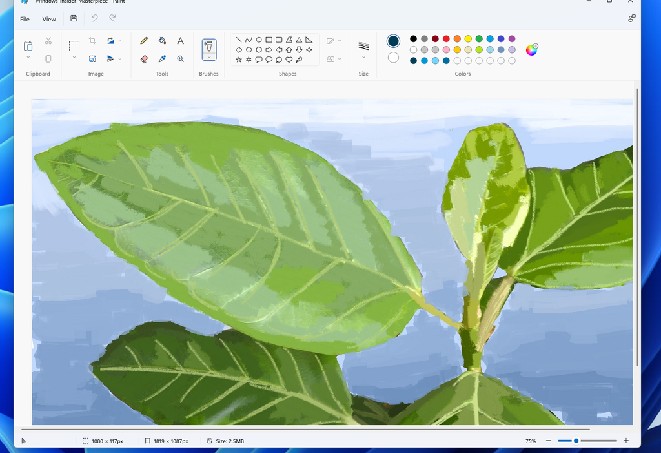The height and width of the screenshot is (453, 661).
Task: Click the Undo arrow
Action: coord(94,18)
